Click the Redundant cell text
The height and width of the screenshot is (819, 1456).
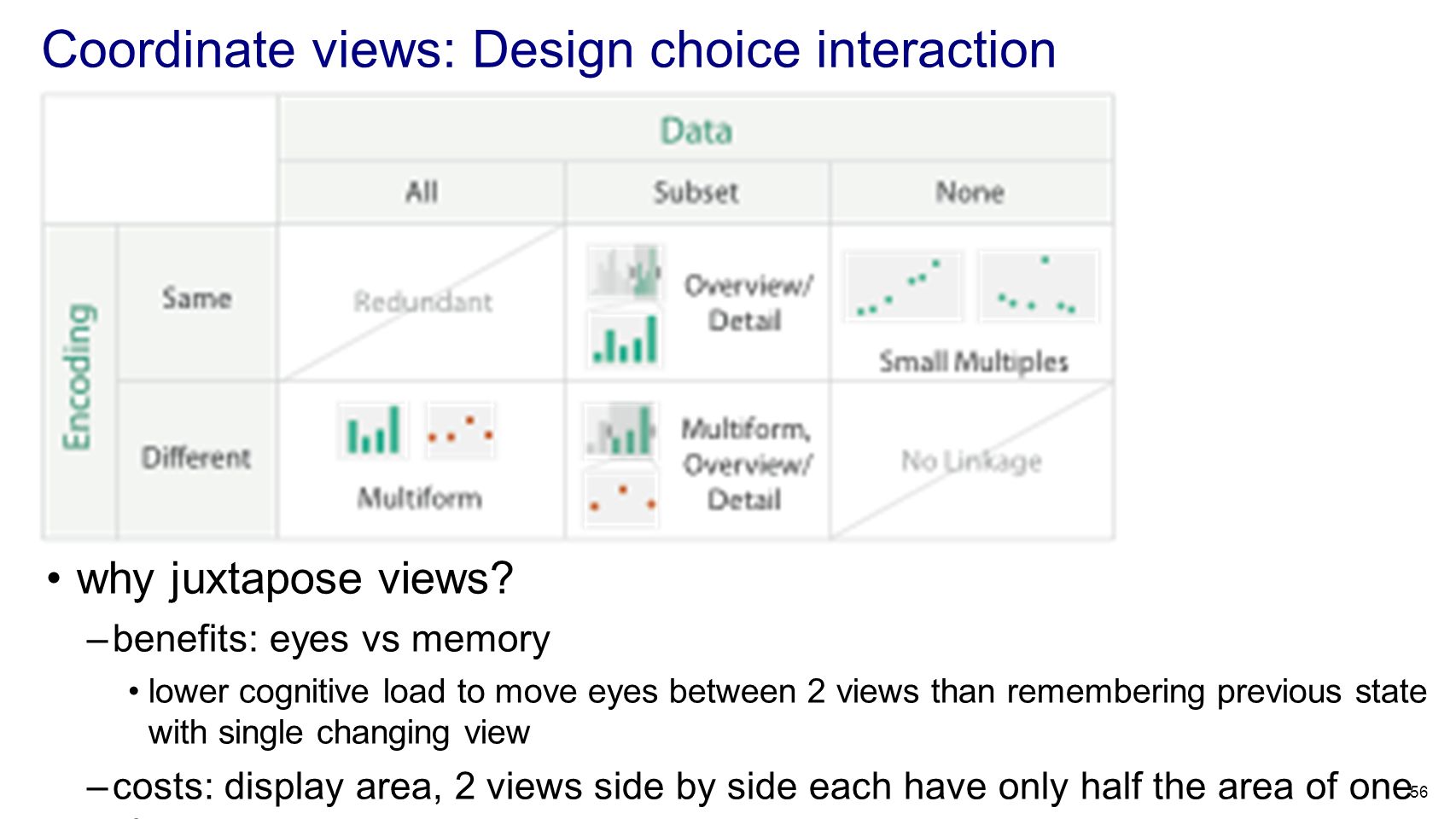[423, 302]
